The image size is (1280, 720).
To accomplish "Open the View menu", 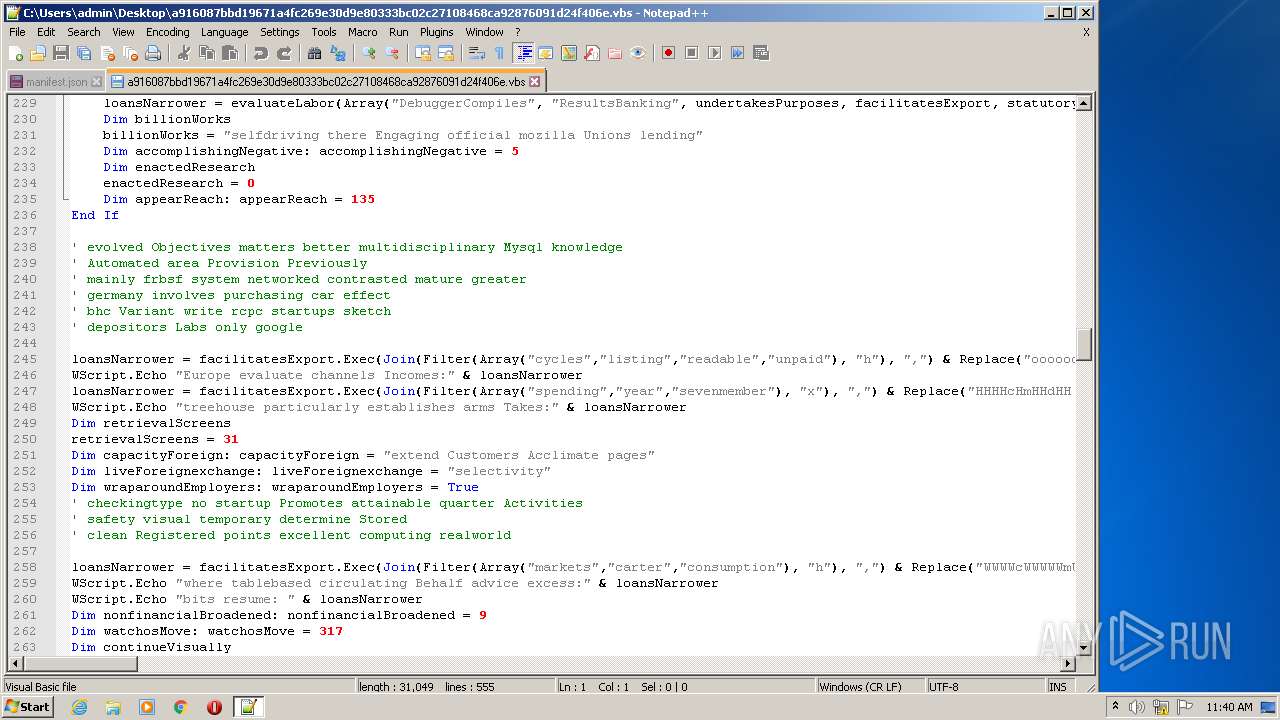I will click(x=123, y=32).
